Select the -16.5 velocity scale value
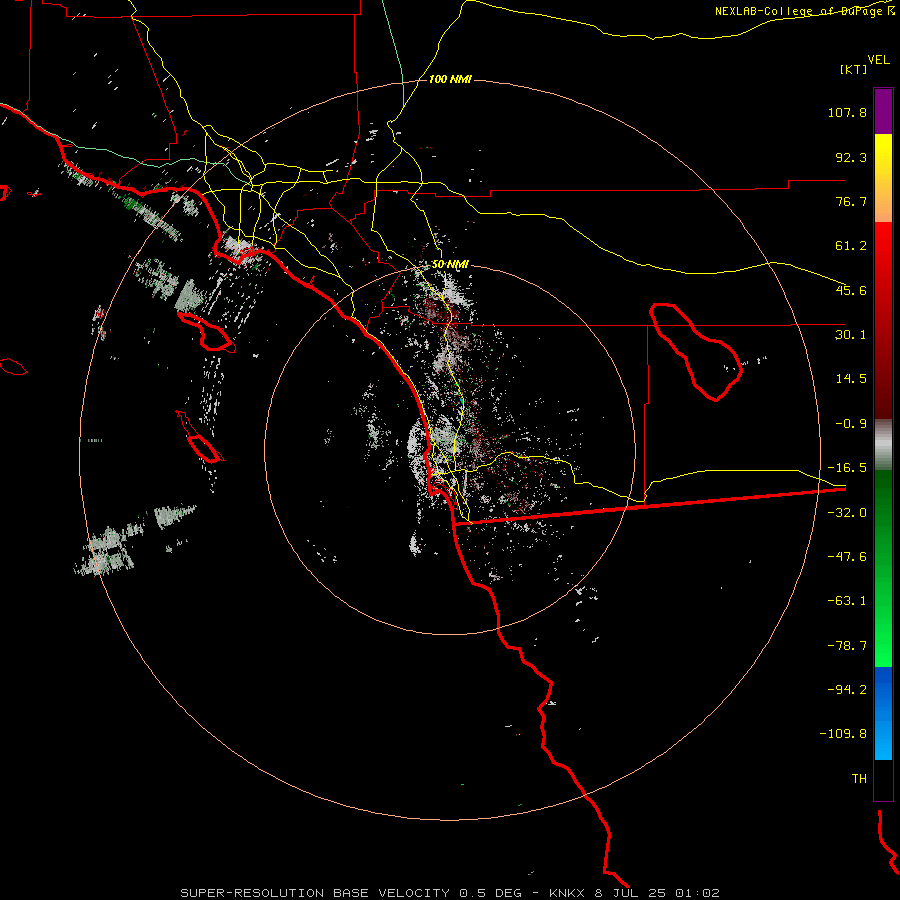This screenshot has height=900, width=900. pyautogui.click(x=847, y=468)
